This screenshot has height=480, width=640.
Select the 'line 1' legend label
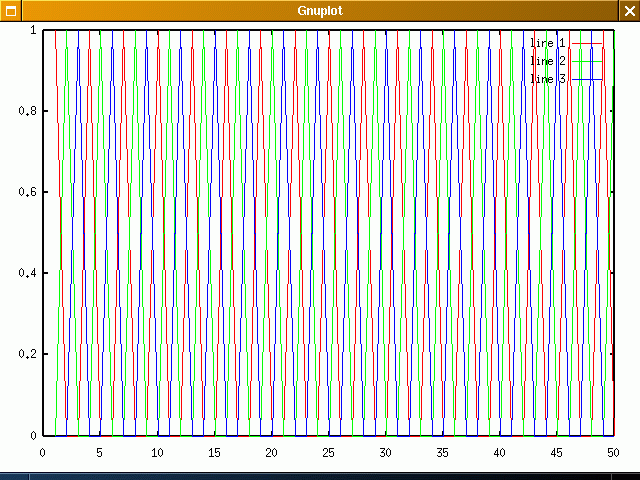tap(547, 43)
